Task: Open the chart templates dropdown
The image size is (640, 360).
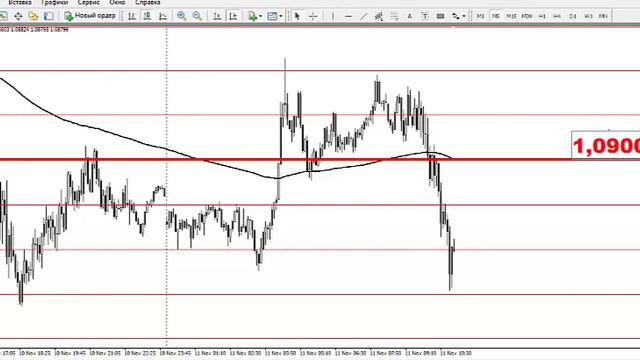Action: [275, 16]
